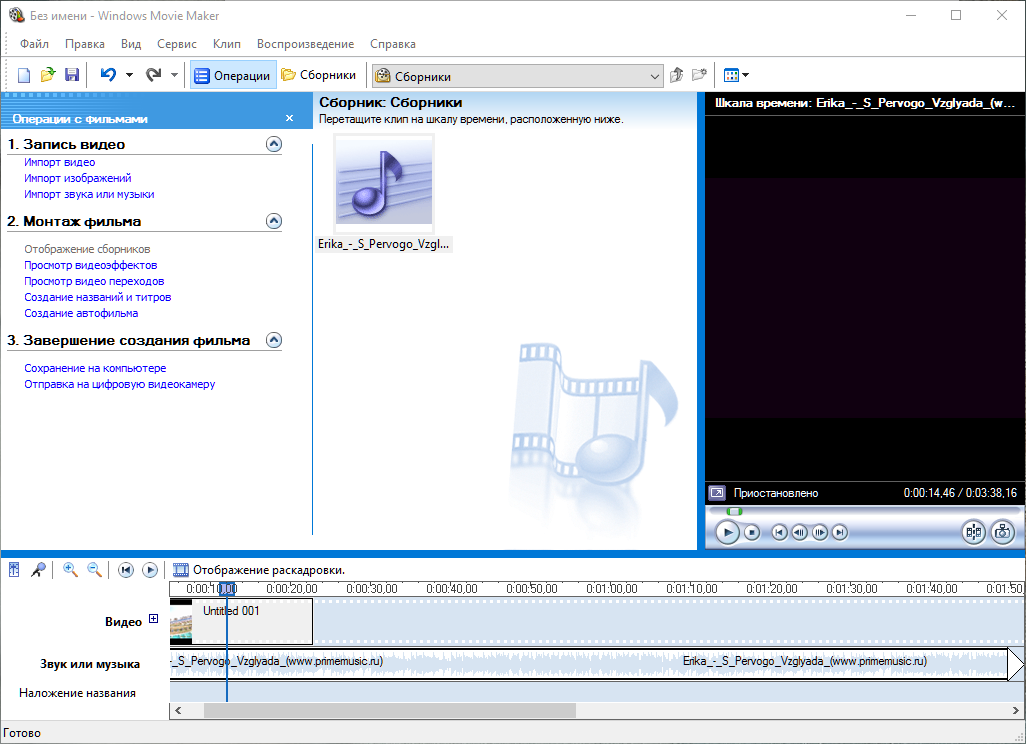Open Просмотр видеоэффектов link

[90, 265]
